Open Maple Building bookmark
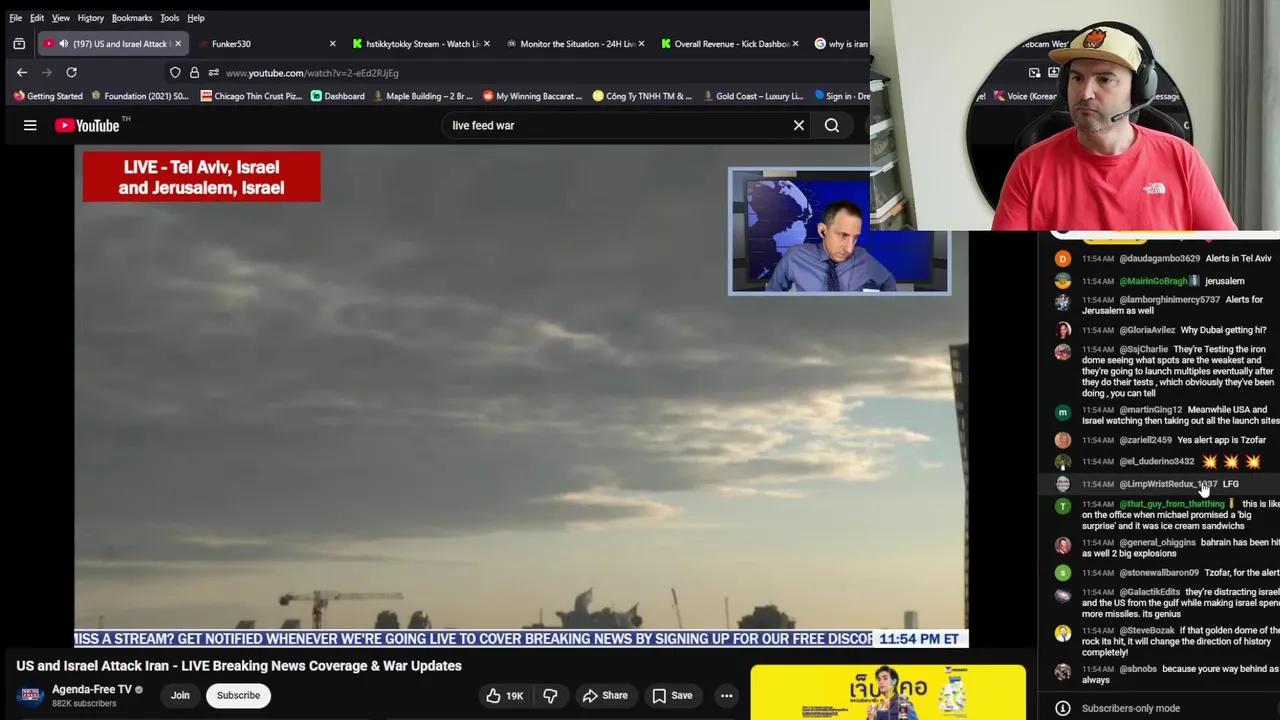The width and height of the screenshot is (1280, 720). pos(423,96)
